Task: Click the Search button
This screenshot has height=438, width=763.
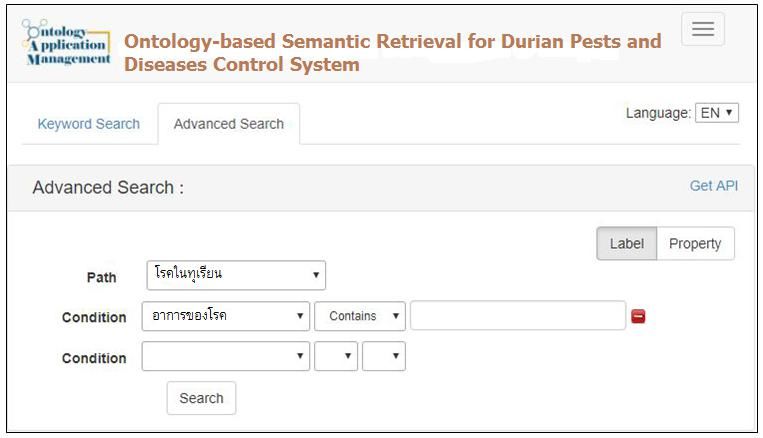Action: pos(201,398)
